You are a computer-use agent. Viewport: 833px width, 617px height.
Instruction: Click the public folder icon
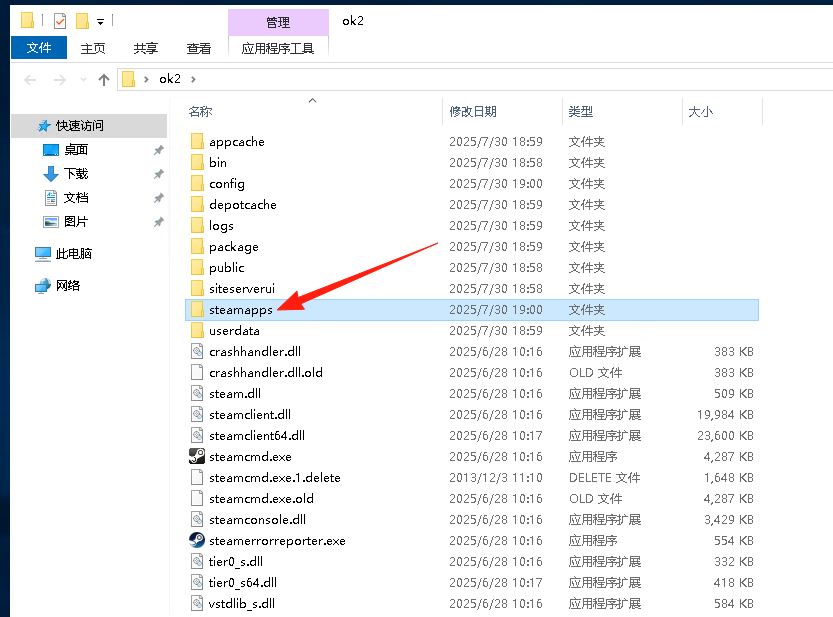tap(197, 267)
